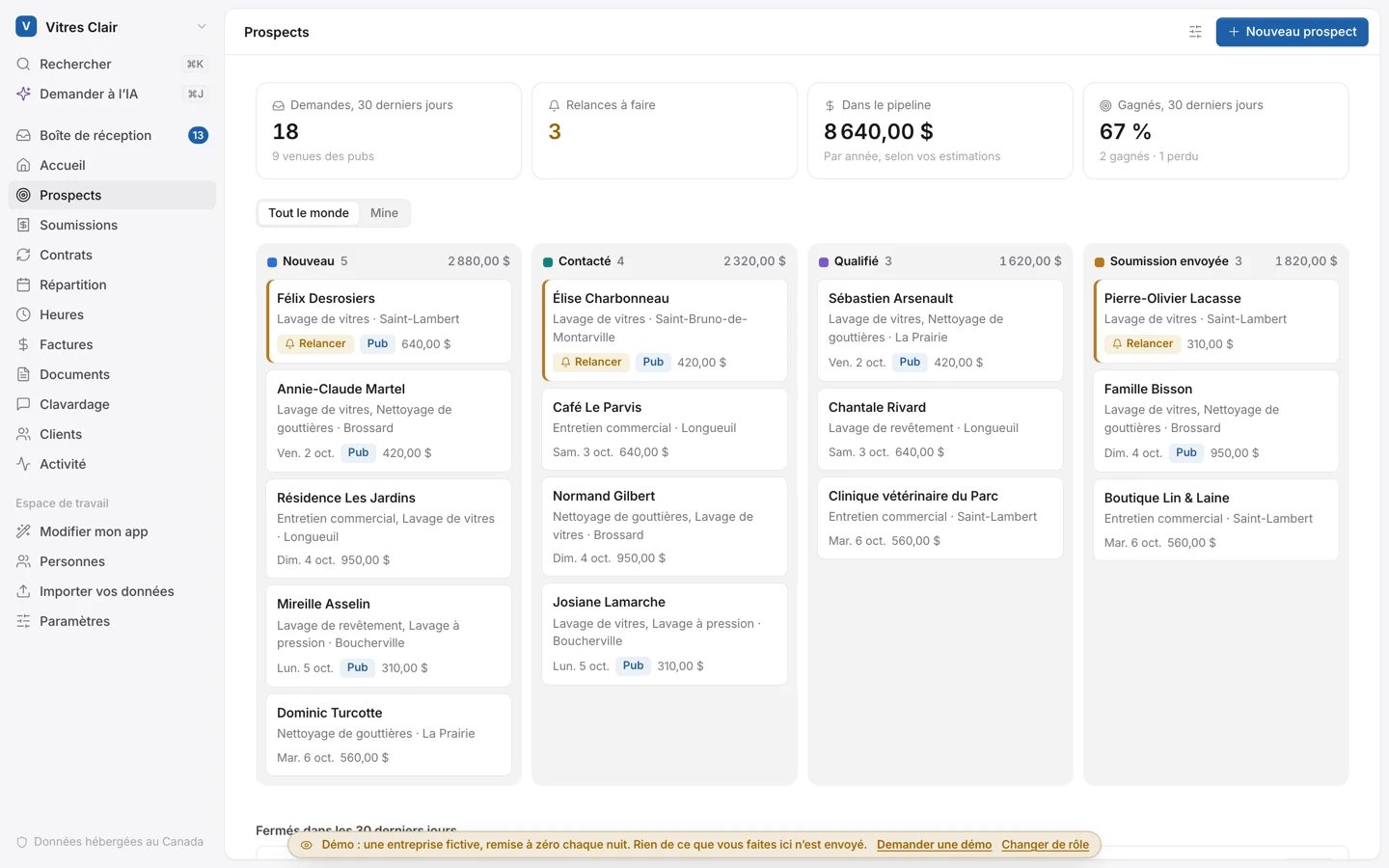The height and width of the screenshot is (868, 1389).
Task: Click Relancer on Félix Desrosiers card
Action: (x=314, y=344)
